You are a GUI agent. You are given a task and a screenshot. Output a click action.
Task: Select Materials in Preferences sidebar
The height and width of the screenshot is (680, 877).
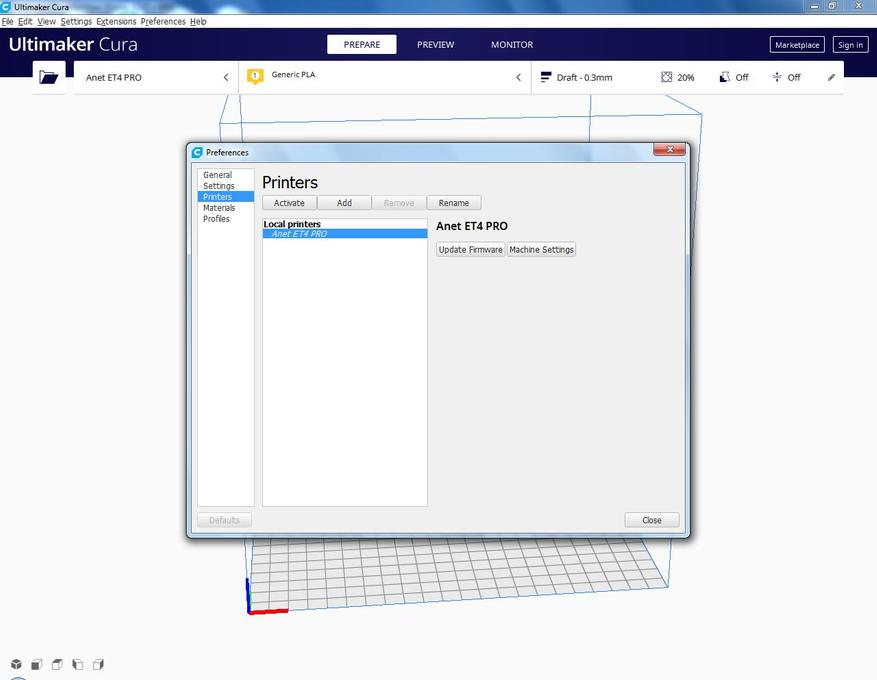(219, 208)
